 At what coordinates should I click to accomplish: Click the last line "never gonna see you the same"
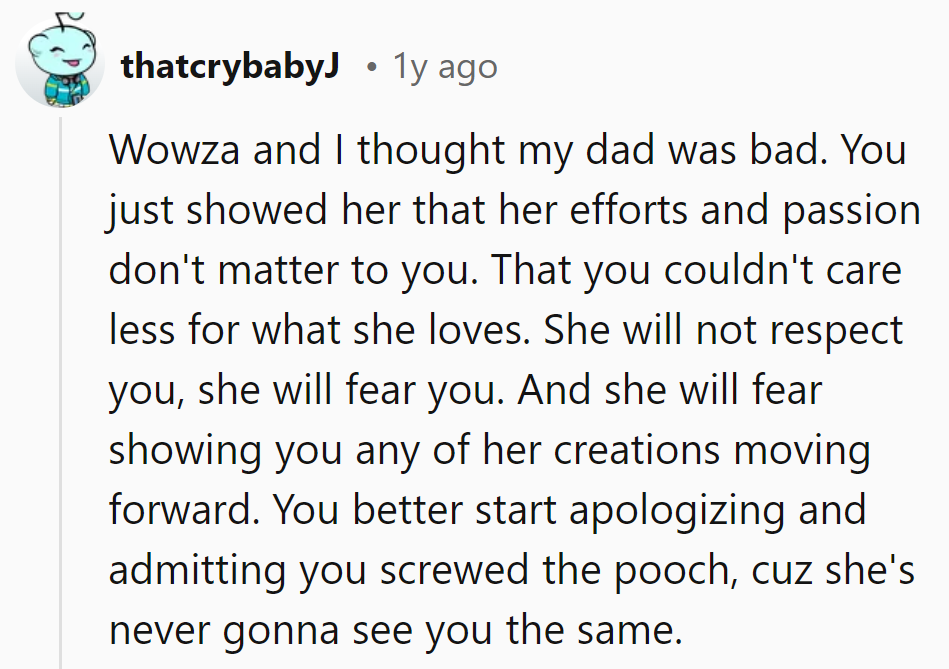coord(394,630)
